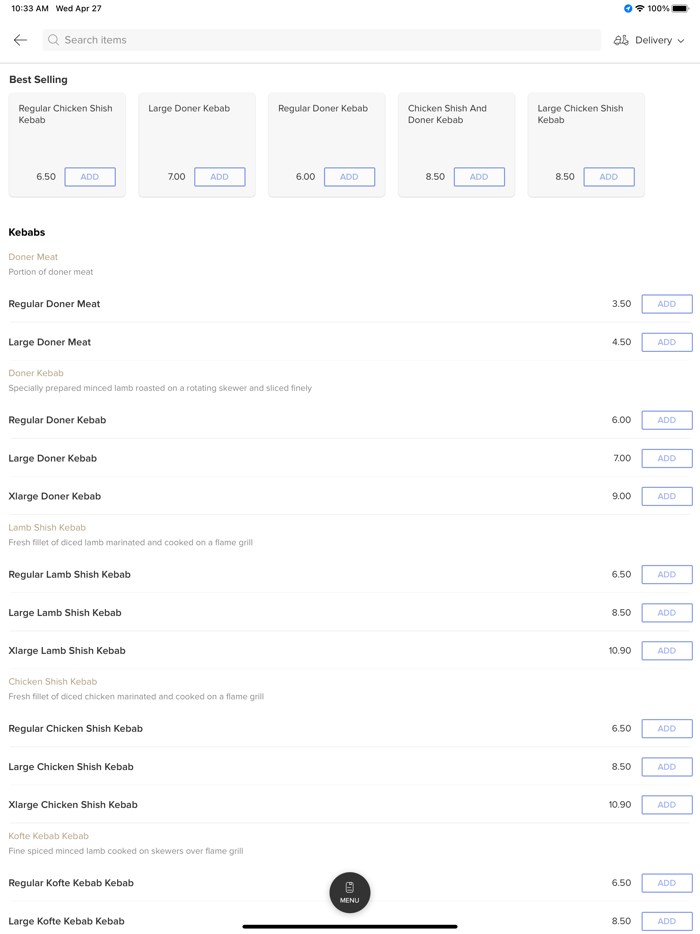
Task: Select Large Lamb Shish Kebab item name
Action: tap(65, 612)
